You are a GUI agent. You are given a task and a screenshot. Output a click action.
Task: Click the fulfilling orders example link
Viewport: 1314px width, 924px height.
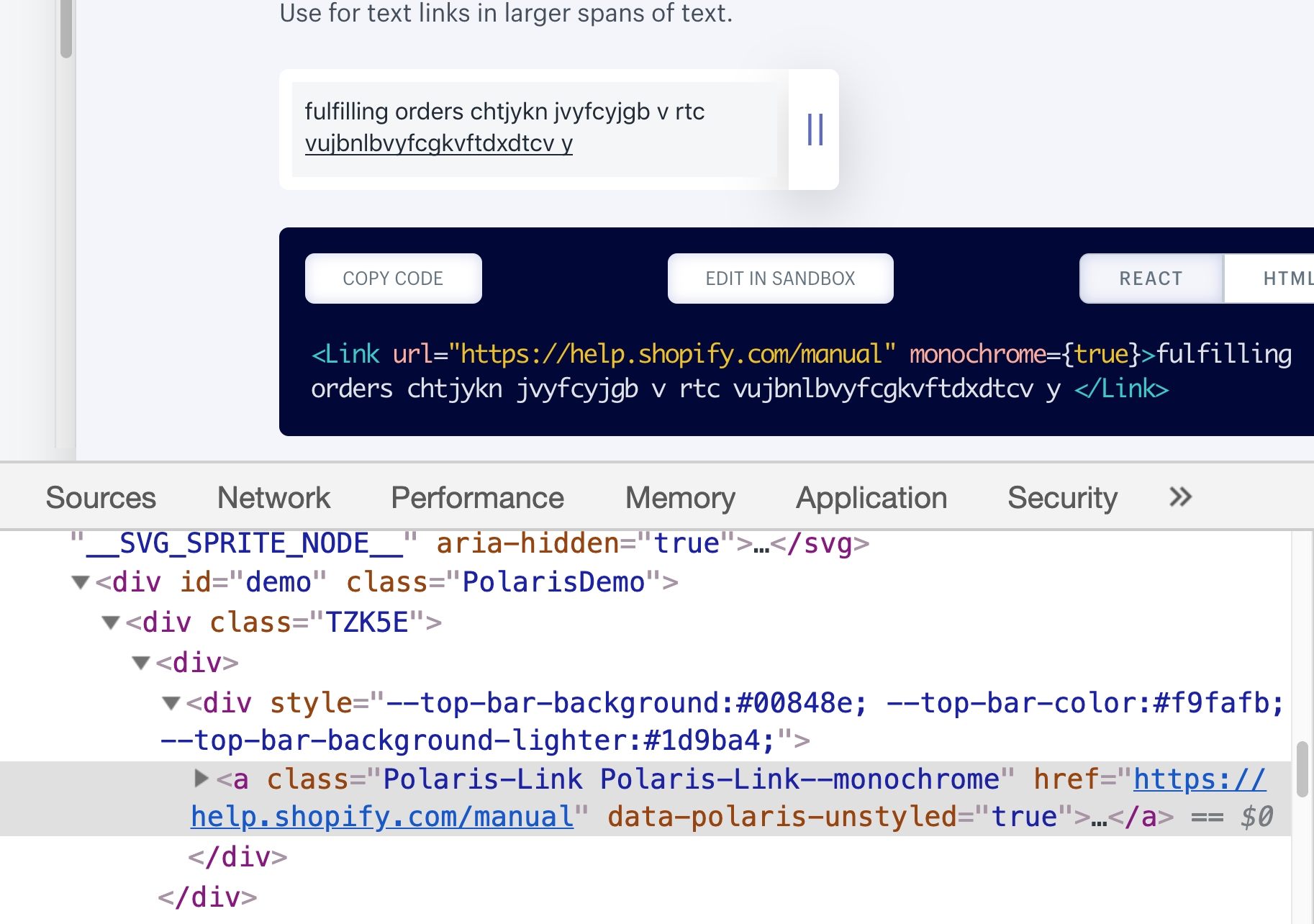click(x=504, y=127)
